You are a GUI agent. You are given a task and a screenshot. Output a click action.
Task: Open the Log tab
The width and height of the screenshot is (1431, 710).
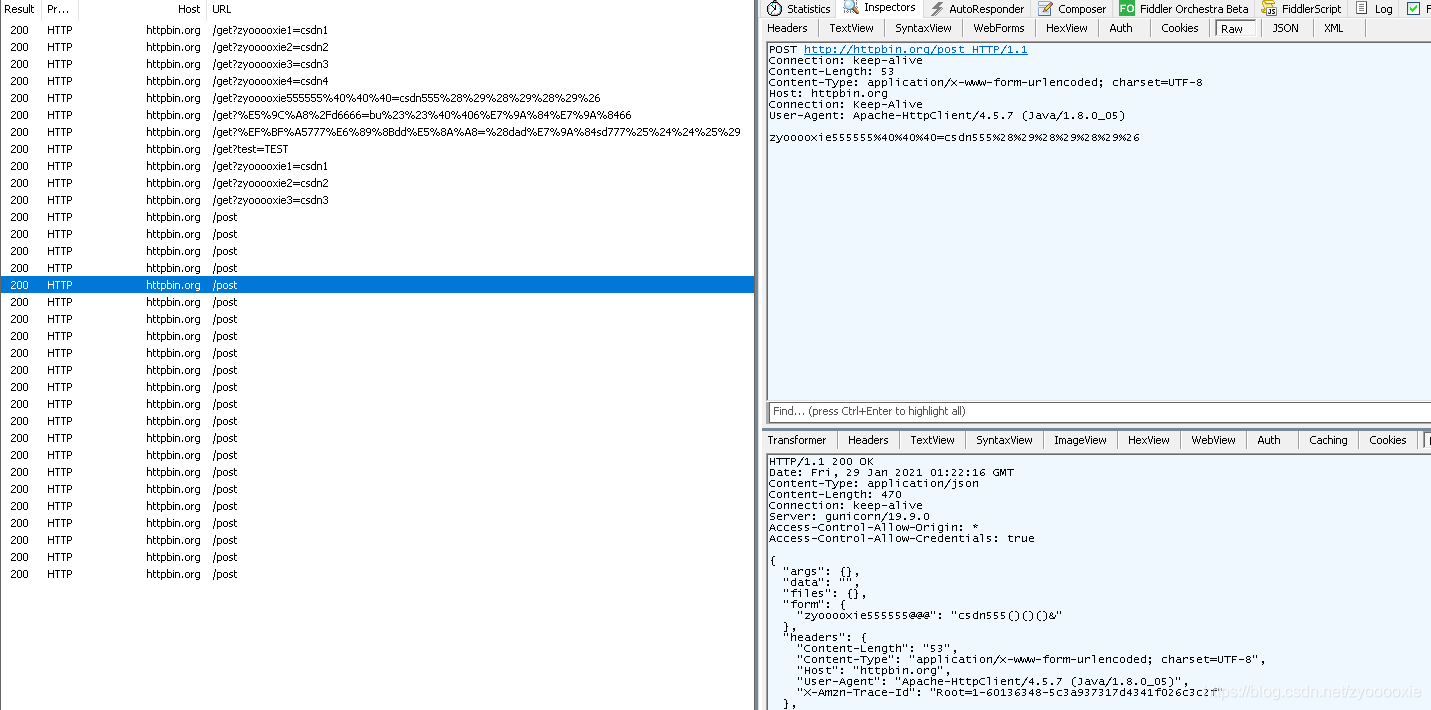point(1374,8)
